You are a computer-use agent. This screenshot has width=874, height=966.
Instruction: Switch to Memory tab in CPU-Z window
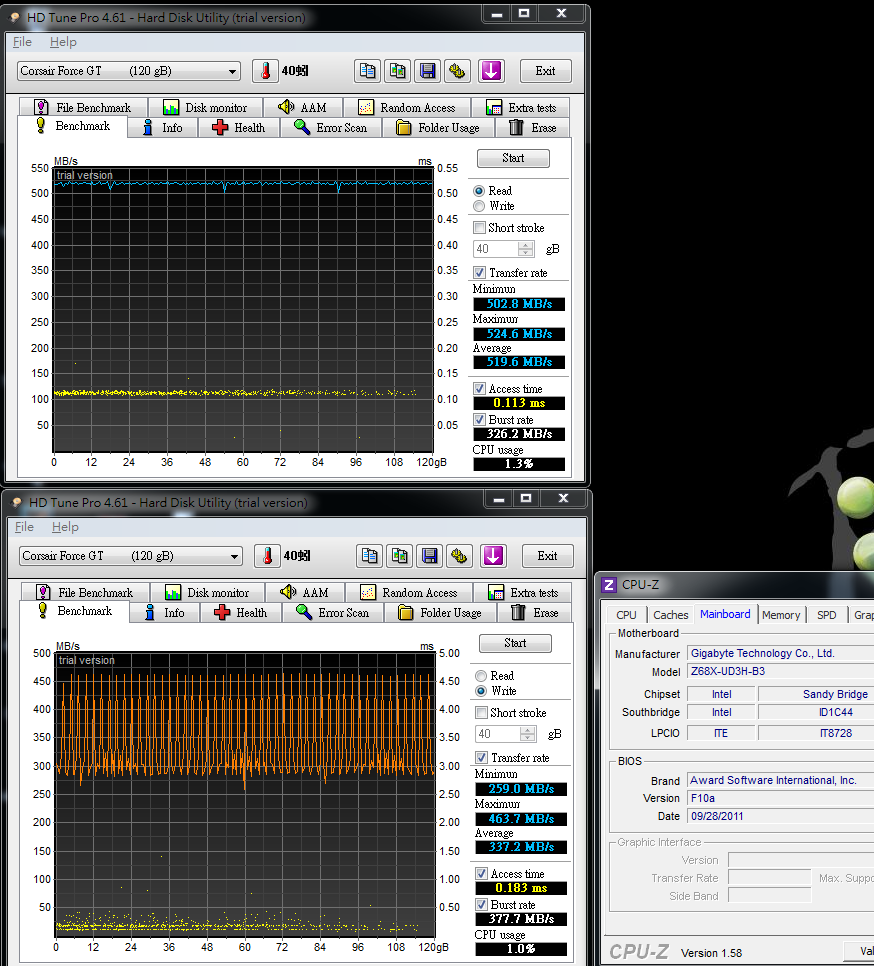pos(781,615)
